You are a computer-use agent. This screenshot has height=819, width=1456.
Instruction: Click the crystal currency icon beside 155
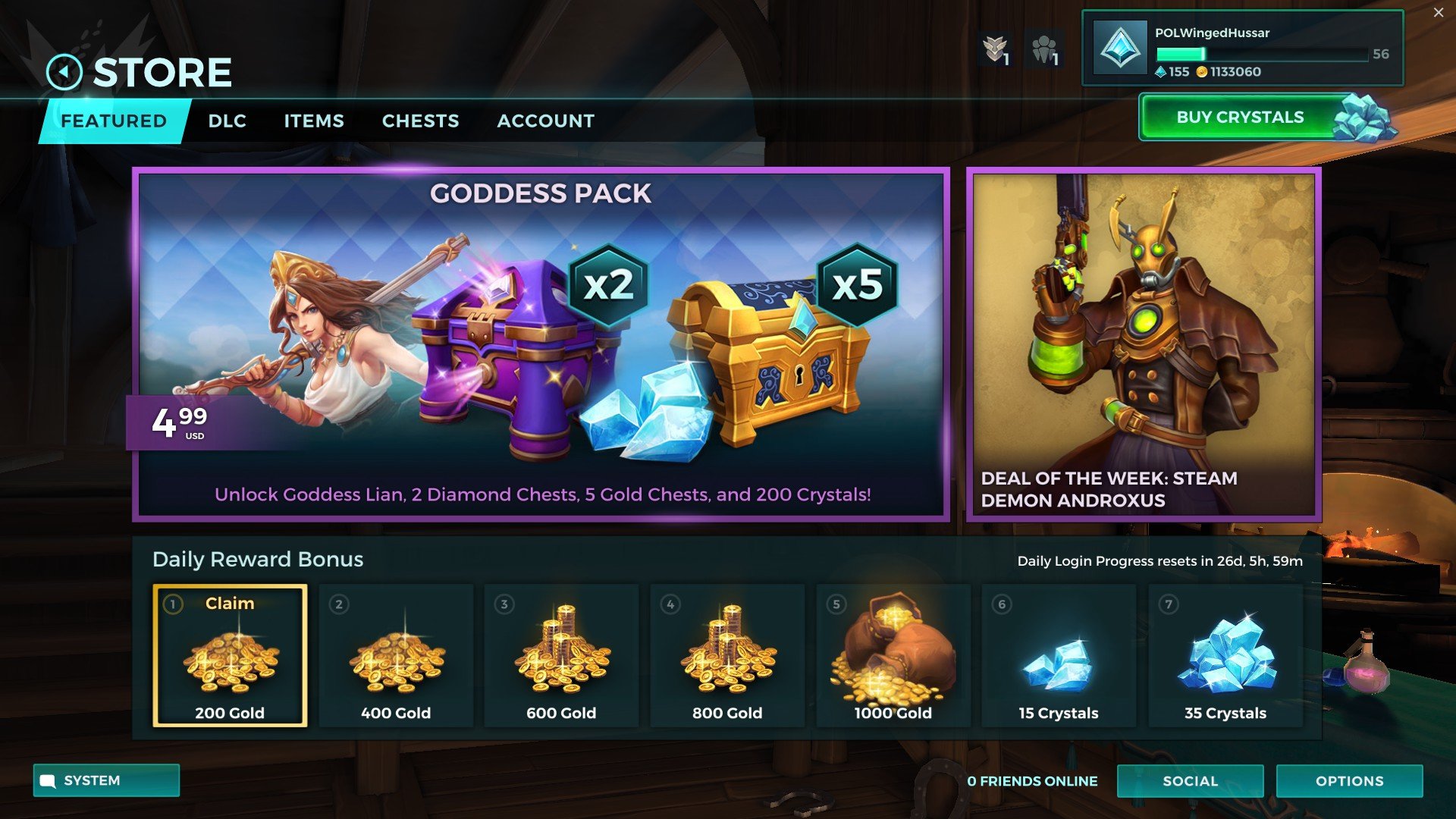(x=1159, y=72)
